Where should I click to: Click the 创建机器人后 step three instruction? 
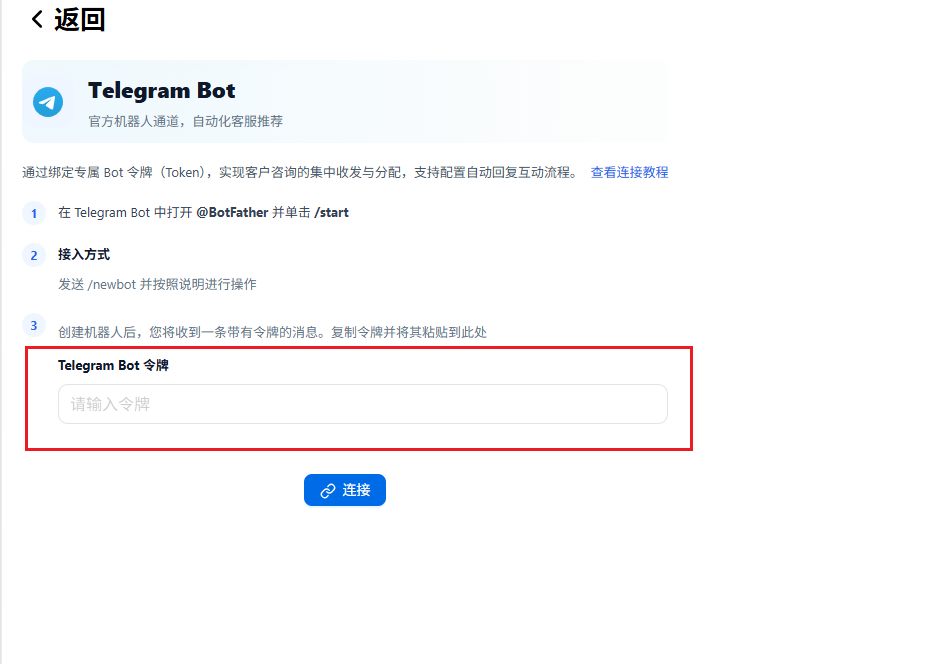point(273,332)
